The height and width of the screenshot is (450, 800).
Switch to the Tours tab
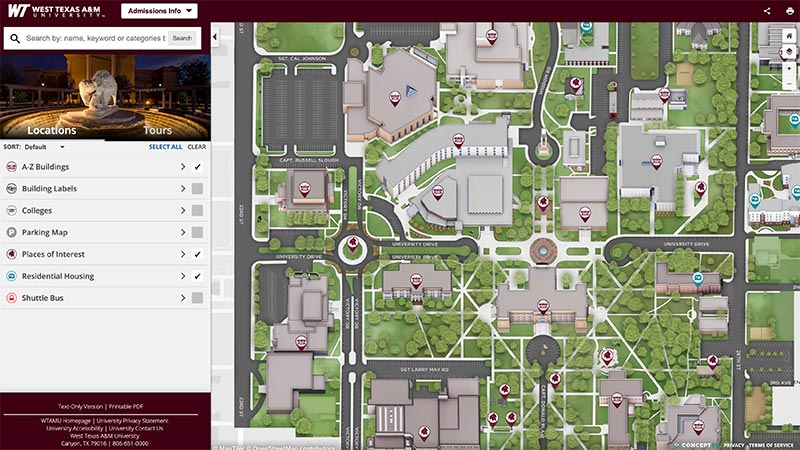(157, 130)
